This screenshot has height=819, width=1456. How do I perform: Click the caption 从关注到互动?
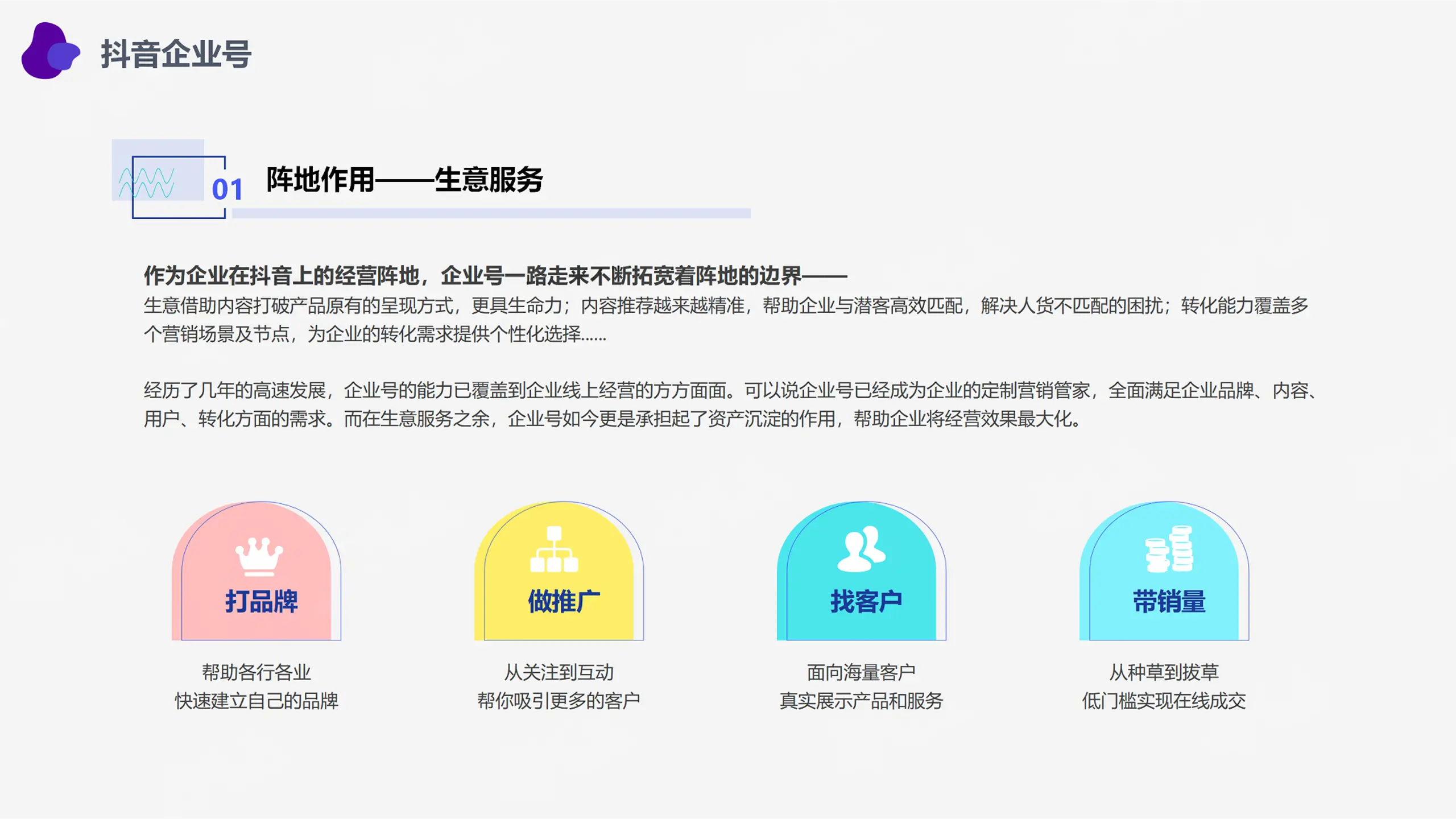pyautogui.click(x=559, y=672)
